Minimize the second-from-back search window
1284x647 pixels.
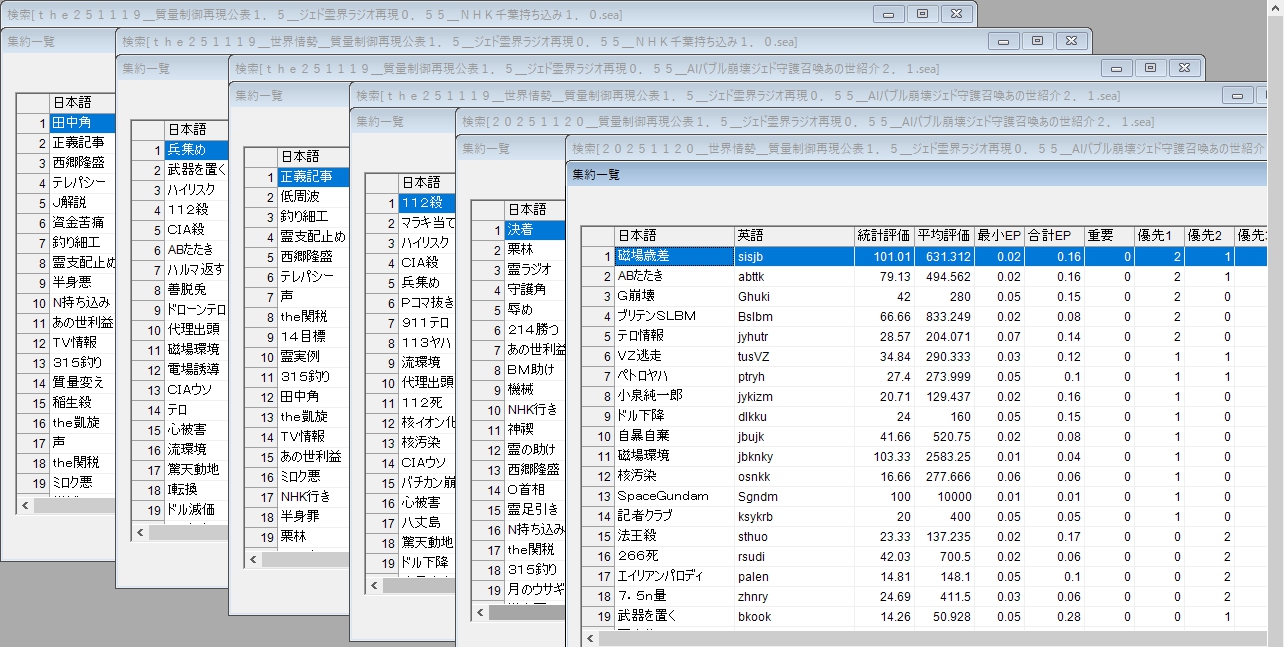(x=1003, y=41)
